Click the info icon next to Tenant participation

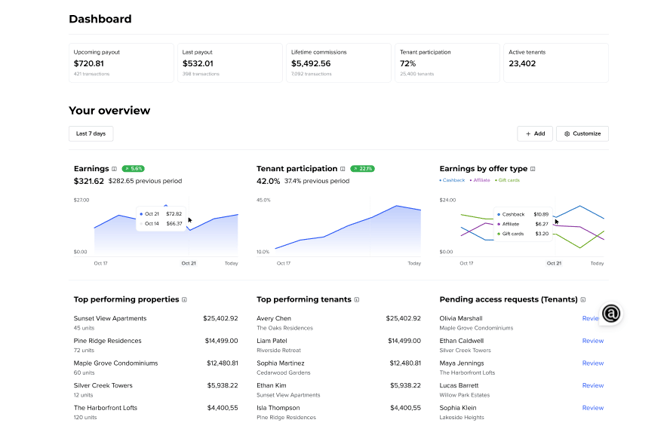(x=343, y=169)
